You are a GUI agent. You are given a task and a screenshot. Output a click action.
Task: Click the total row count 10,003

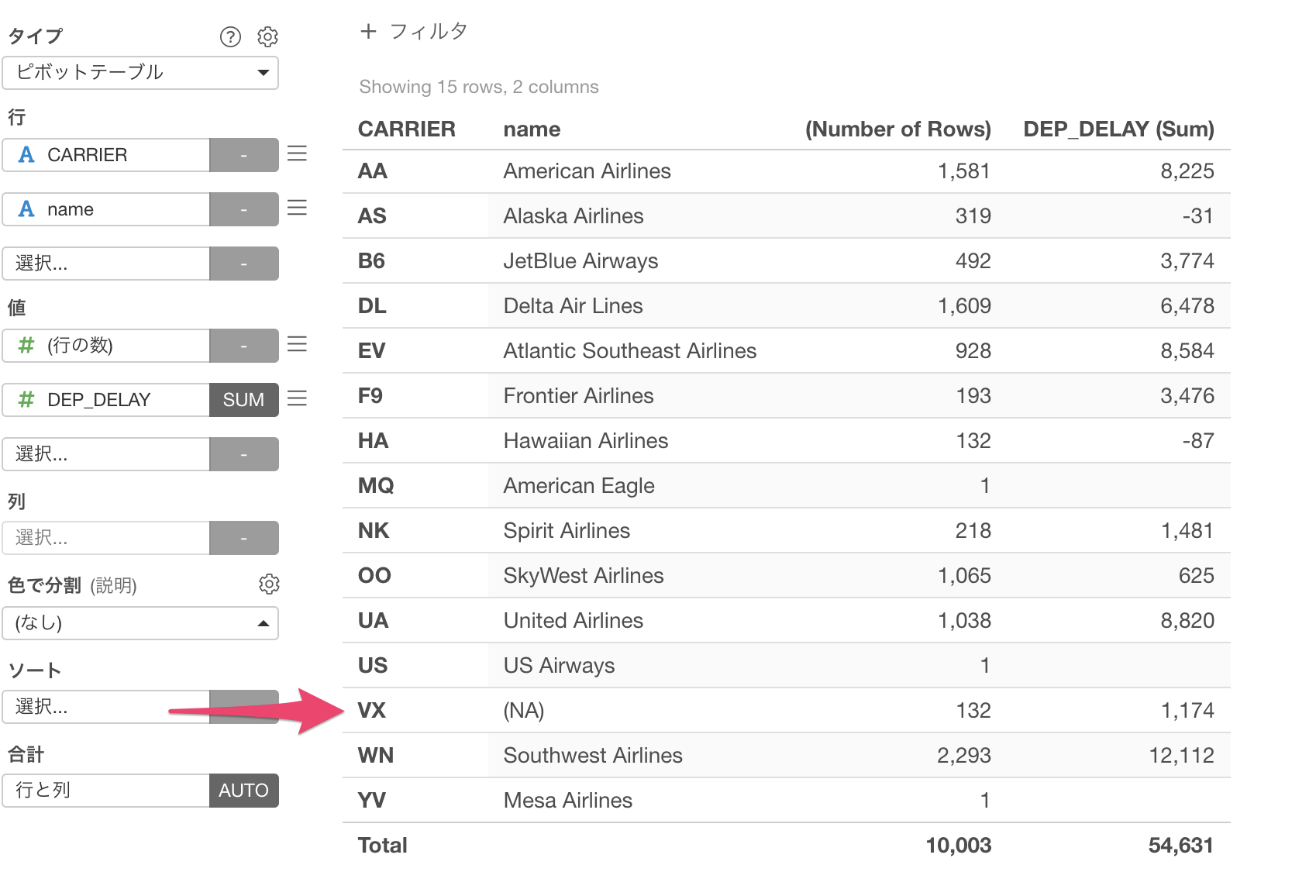pos(959,846)
